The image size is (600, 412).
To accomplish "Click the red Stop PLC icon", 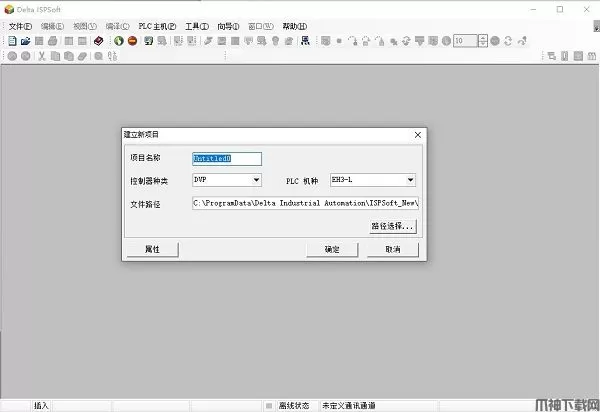I will [132, 41].
